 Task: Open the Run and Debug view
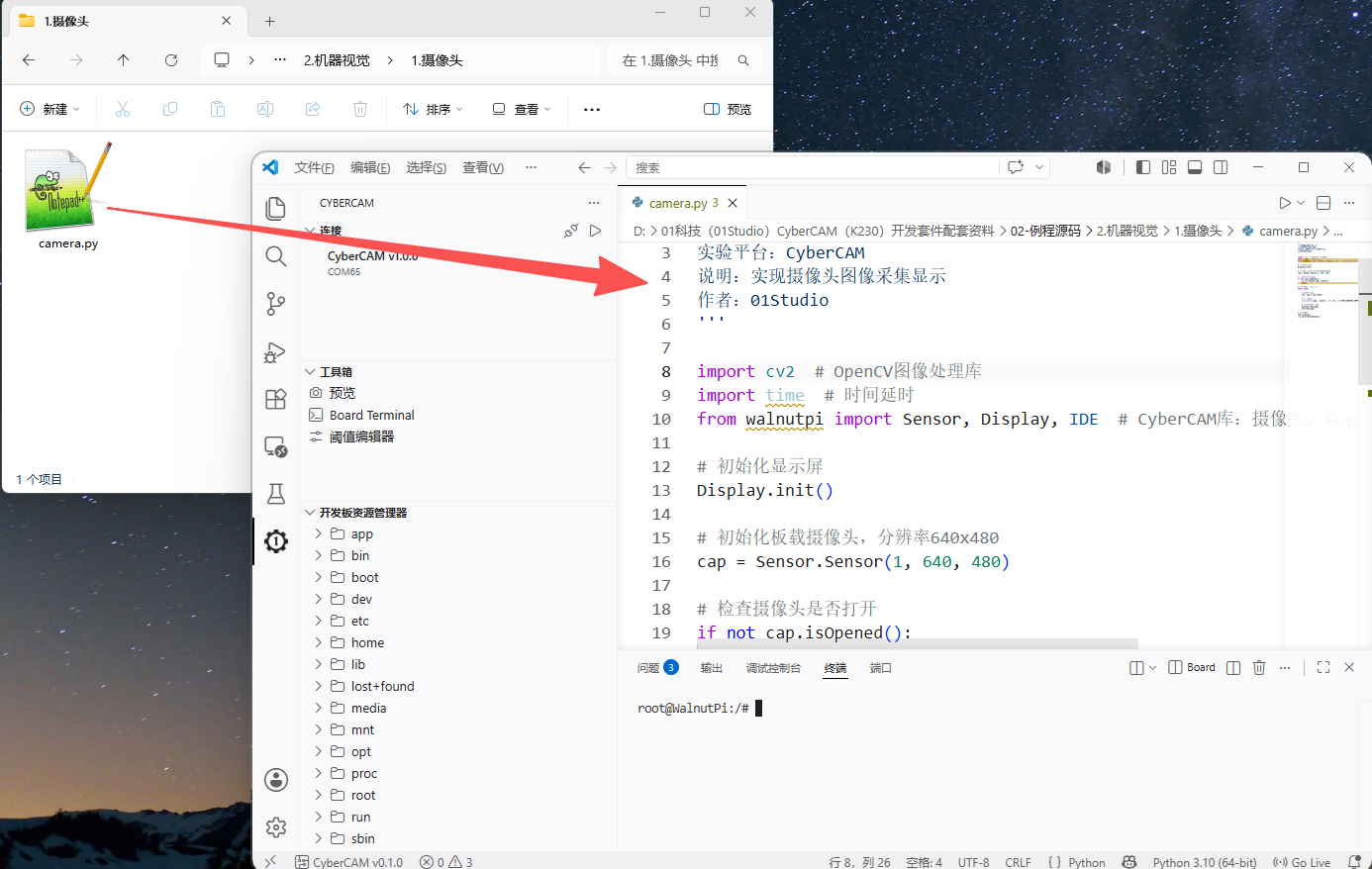[276, 351]
